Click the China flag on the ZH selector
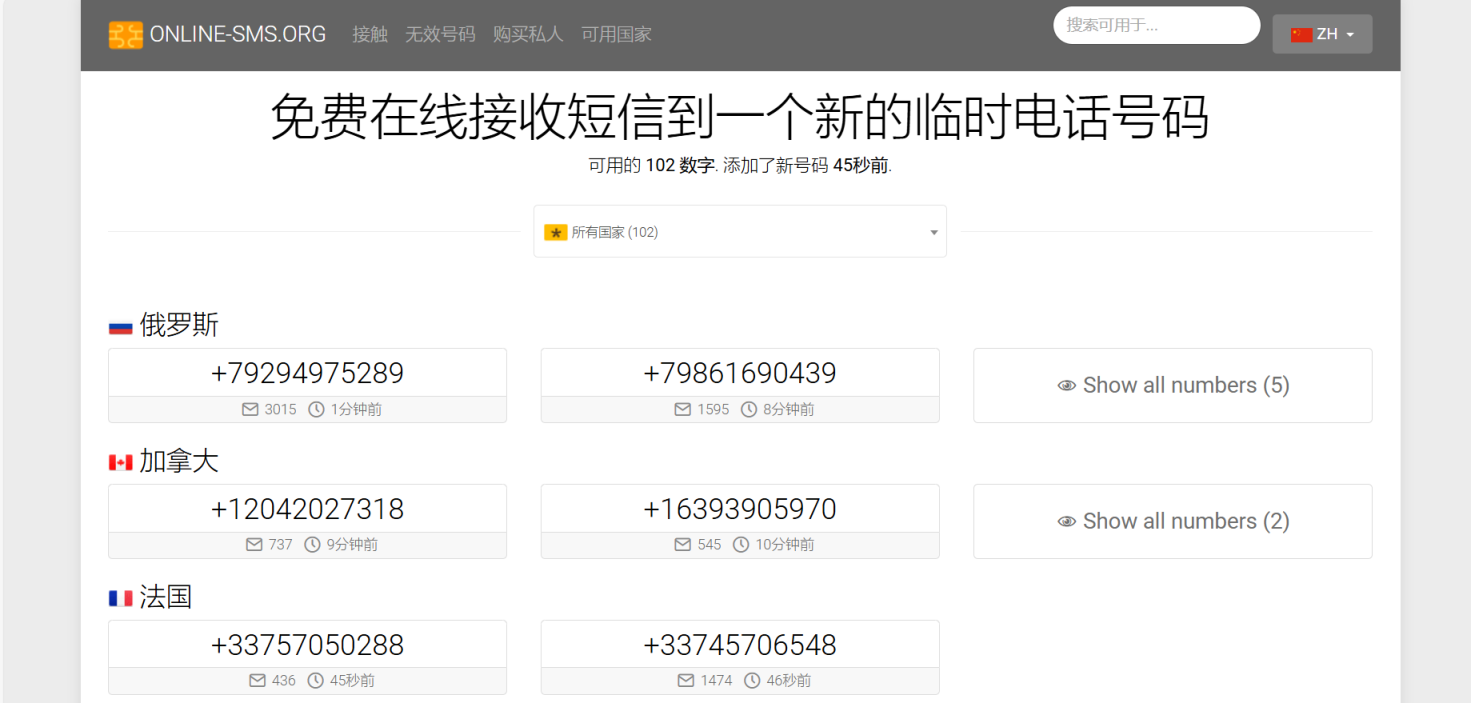The height and width of the screenshot is (703, 1471). tap(1301, 33)
